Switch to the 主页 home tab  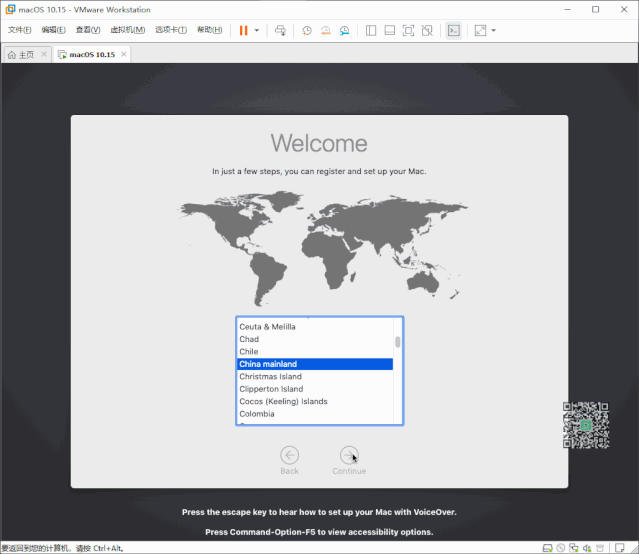tap(21, 54)
